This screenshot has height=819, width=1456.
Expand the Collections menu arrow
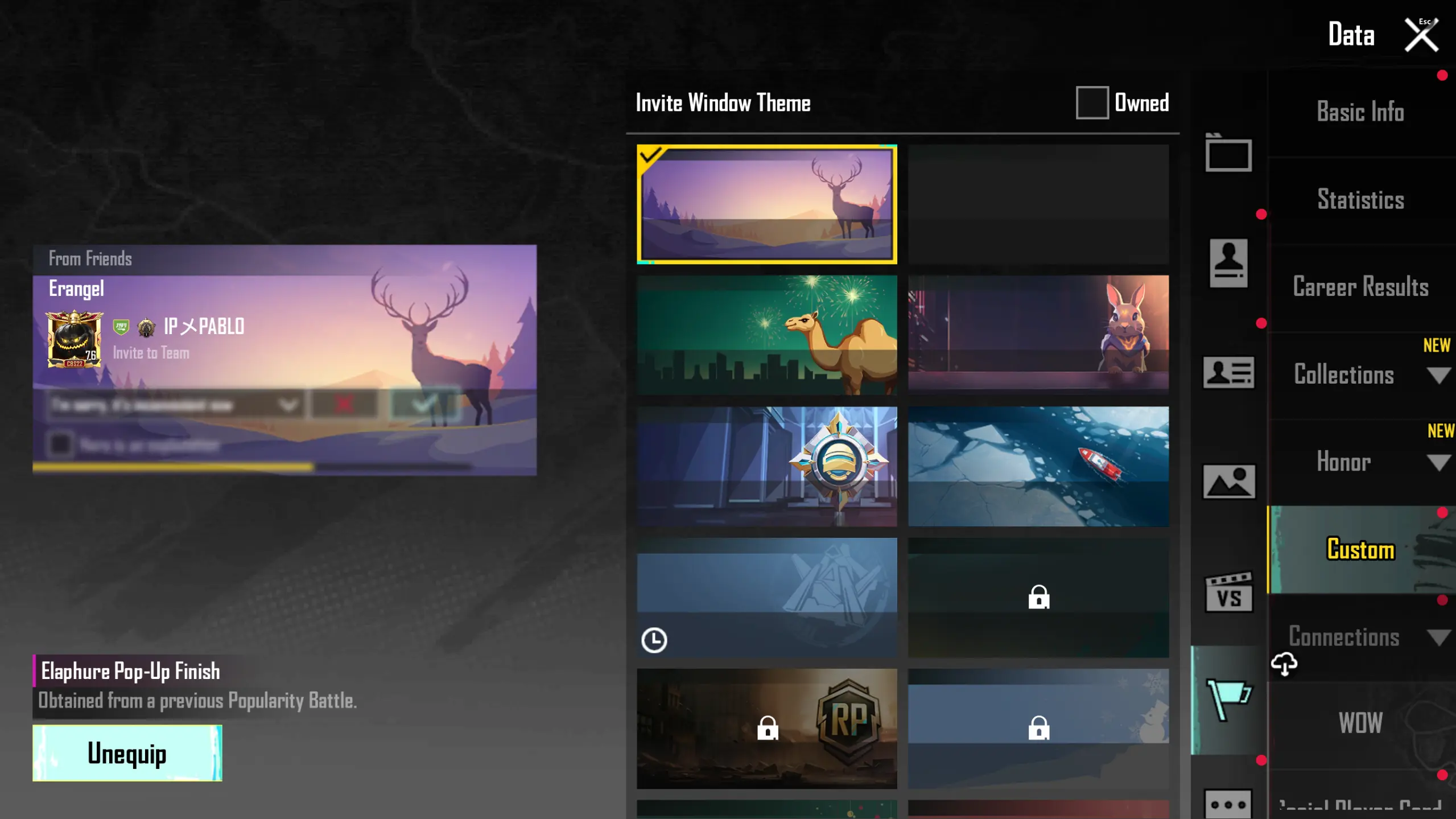[1438, 376]
